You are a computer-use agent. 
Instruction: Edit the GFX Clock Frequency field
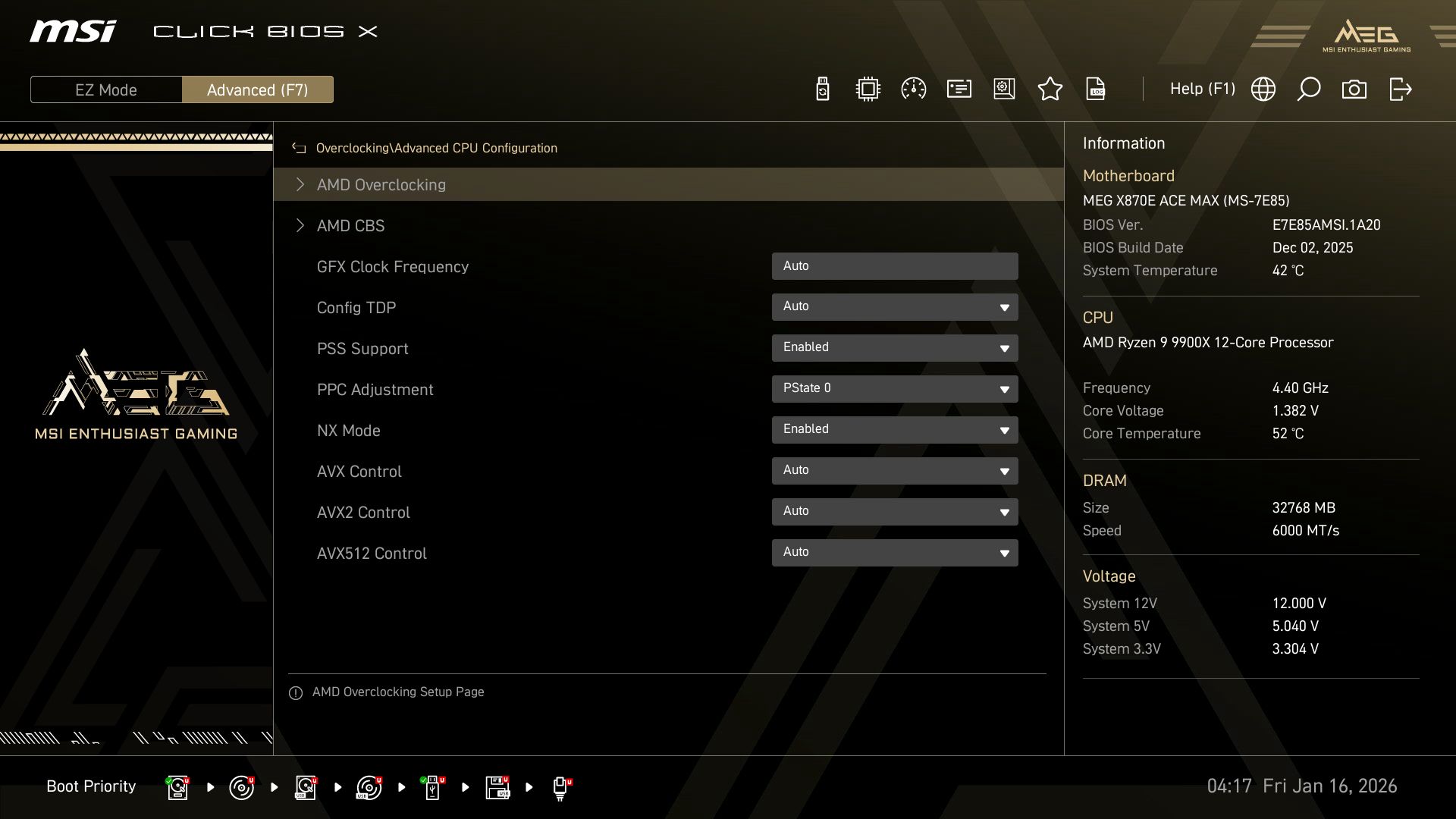(895, 266)
